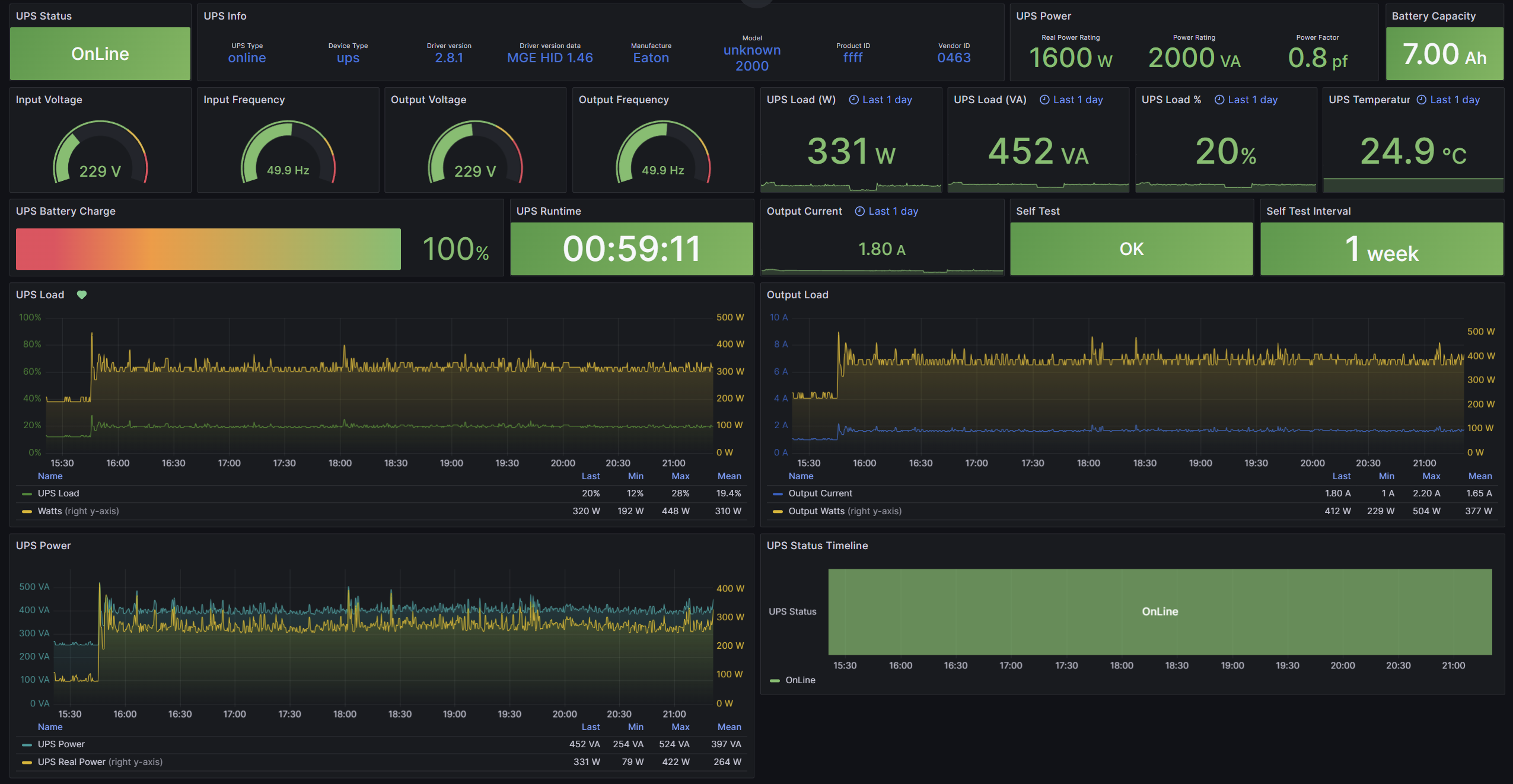Sort UPS Power legend by Mean column
The image size is (1513, 784).
(729, 727)
